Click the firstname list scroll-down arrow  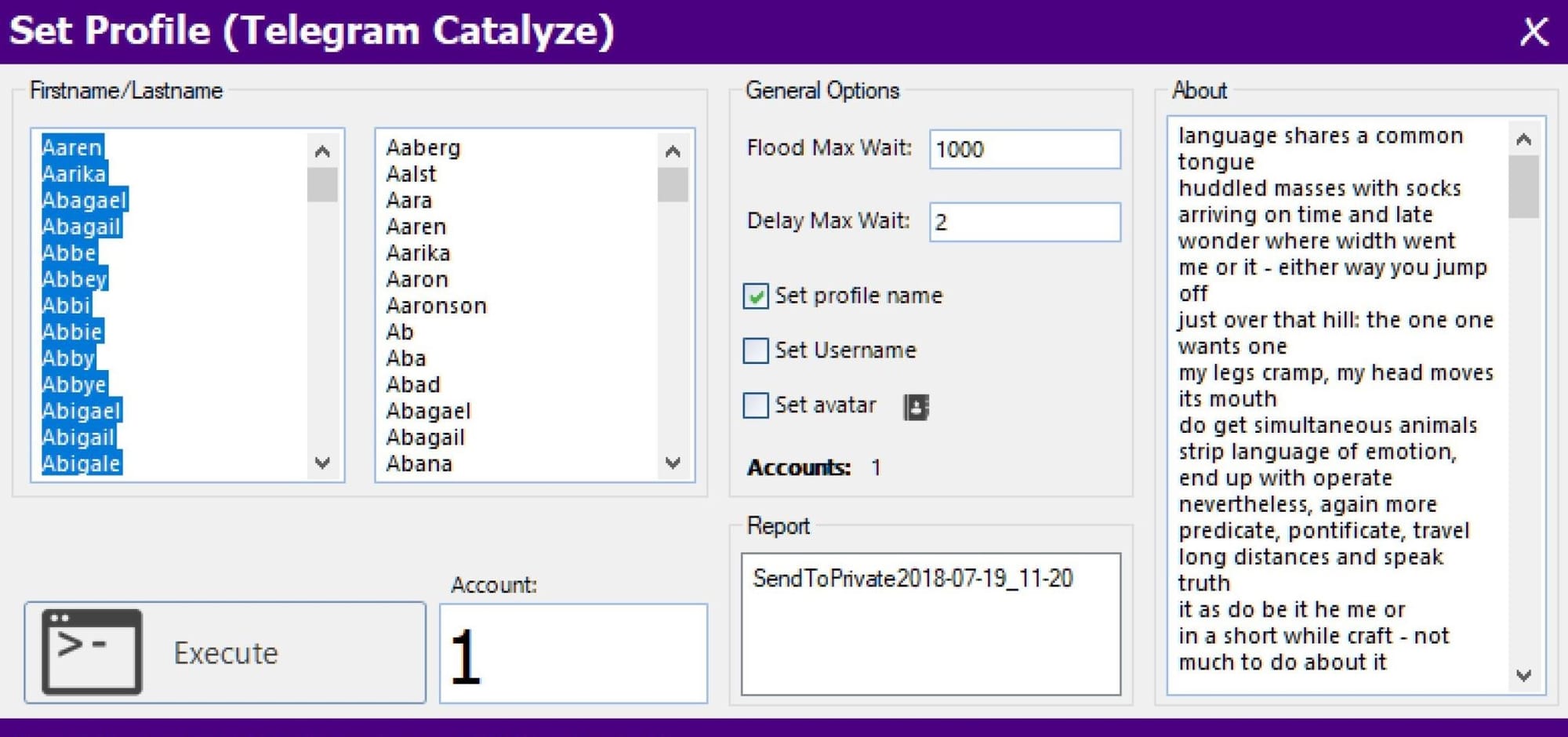click(x=322, y=462)
